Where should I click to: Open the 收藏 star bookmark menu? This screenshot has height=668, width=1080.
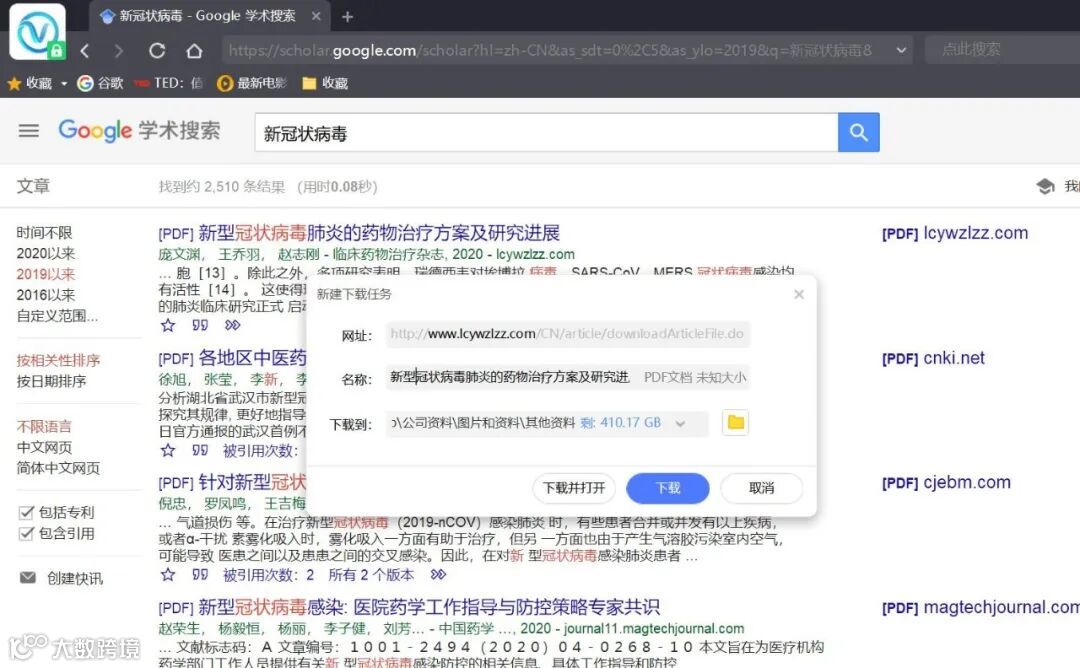pos(30,83)
